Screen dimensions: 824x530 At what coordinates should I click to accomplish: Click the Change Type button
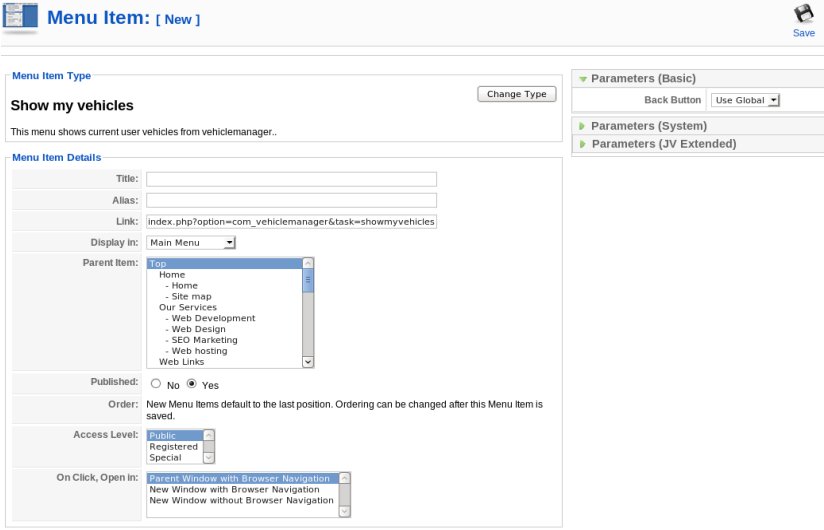coord(517,94)
